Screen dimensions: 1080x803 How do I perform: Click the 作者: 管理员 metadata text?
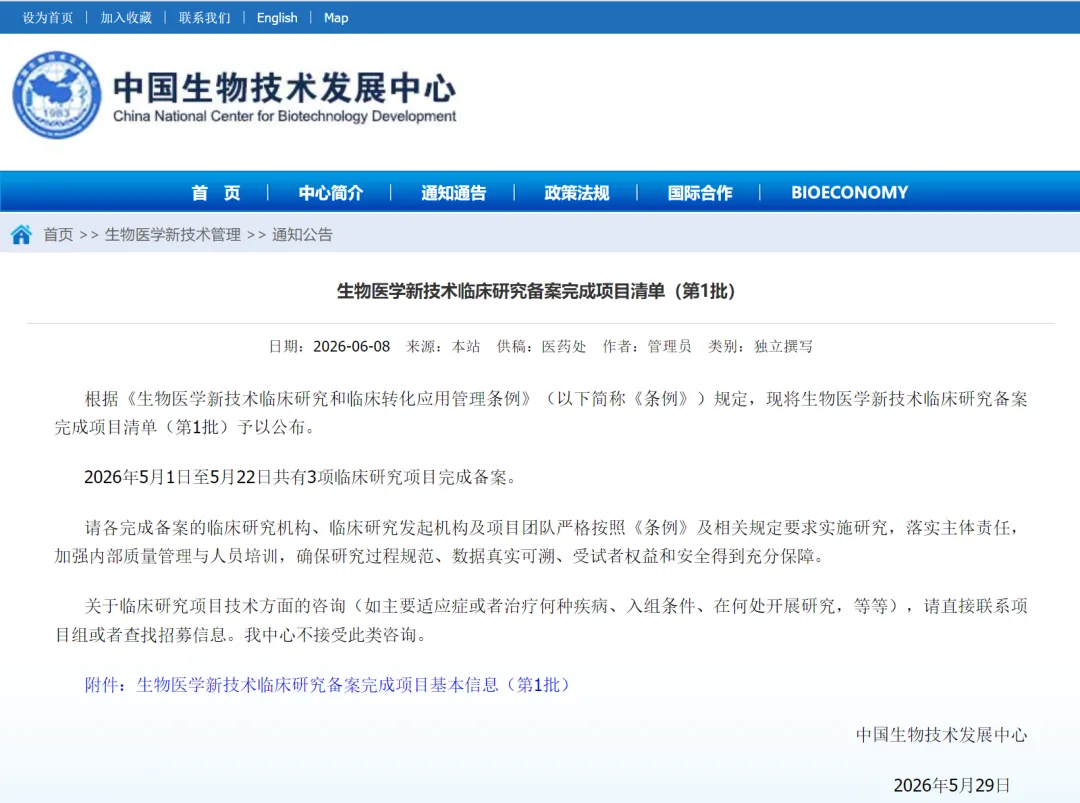(x=647, y=346)
